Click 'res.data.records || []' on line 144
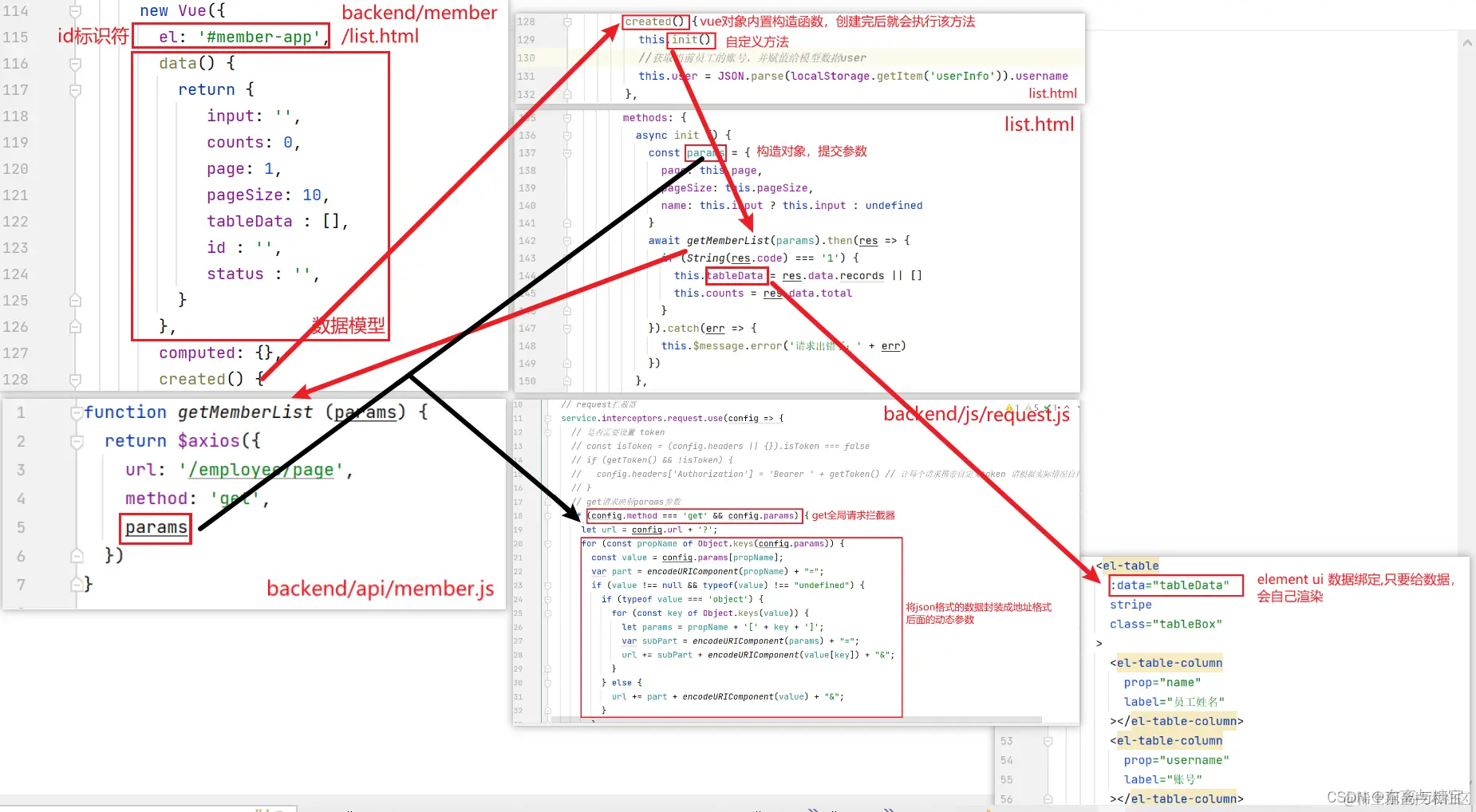 point(852,276)
